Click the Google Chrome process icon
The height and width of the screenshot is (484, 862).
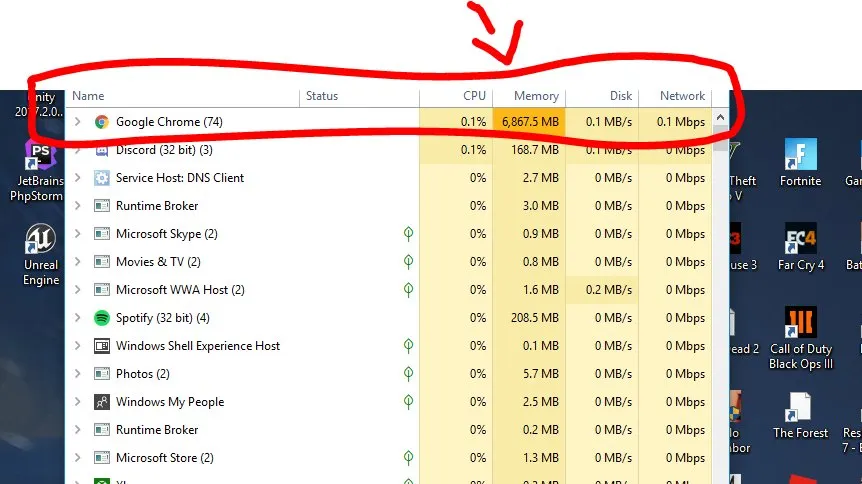pos(102,122)
